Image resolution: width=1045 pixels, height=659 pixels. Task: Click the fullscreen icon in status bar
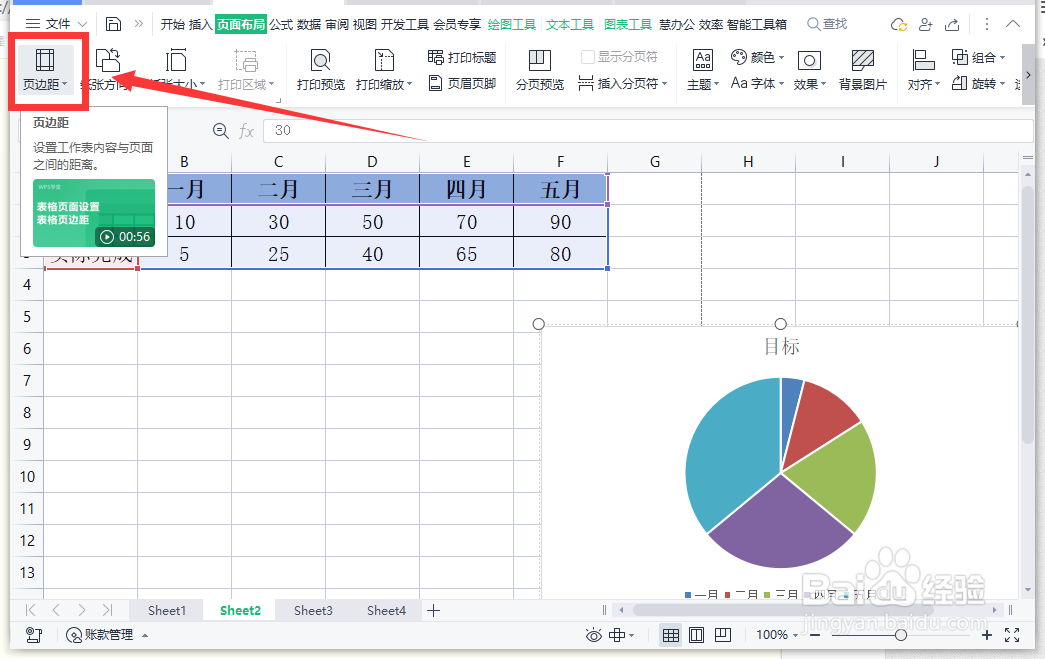(x=1012, y=635)
